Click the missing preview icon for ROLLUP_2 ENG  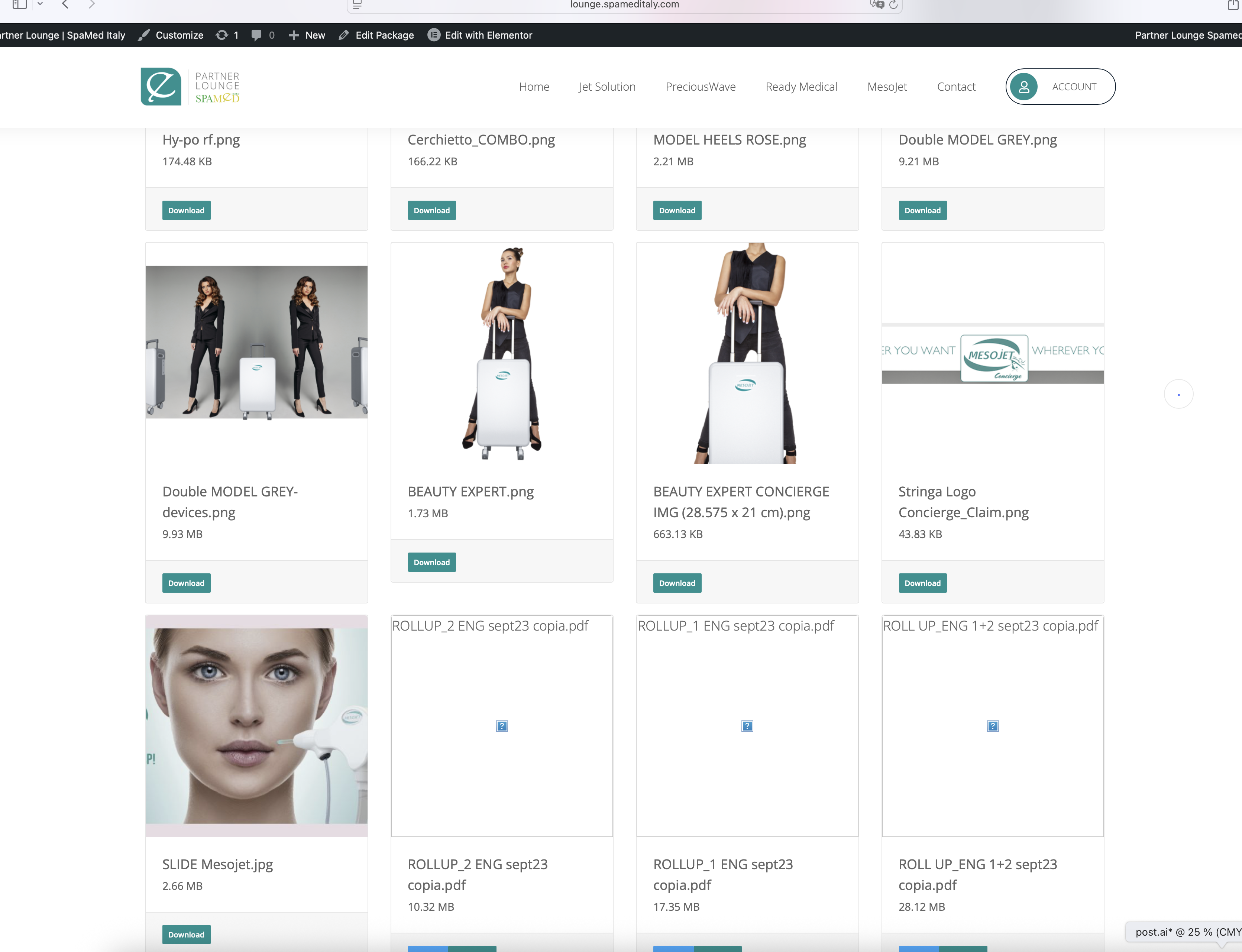click(502, 726)
